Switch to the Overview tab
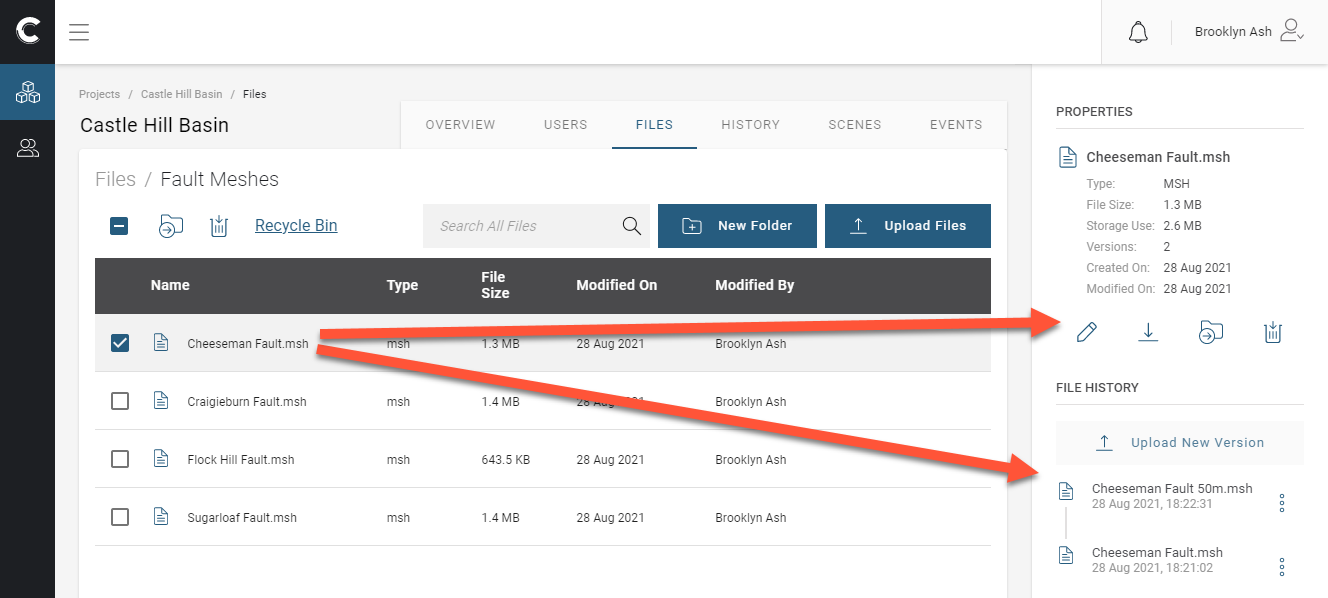 coord(460,125)
